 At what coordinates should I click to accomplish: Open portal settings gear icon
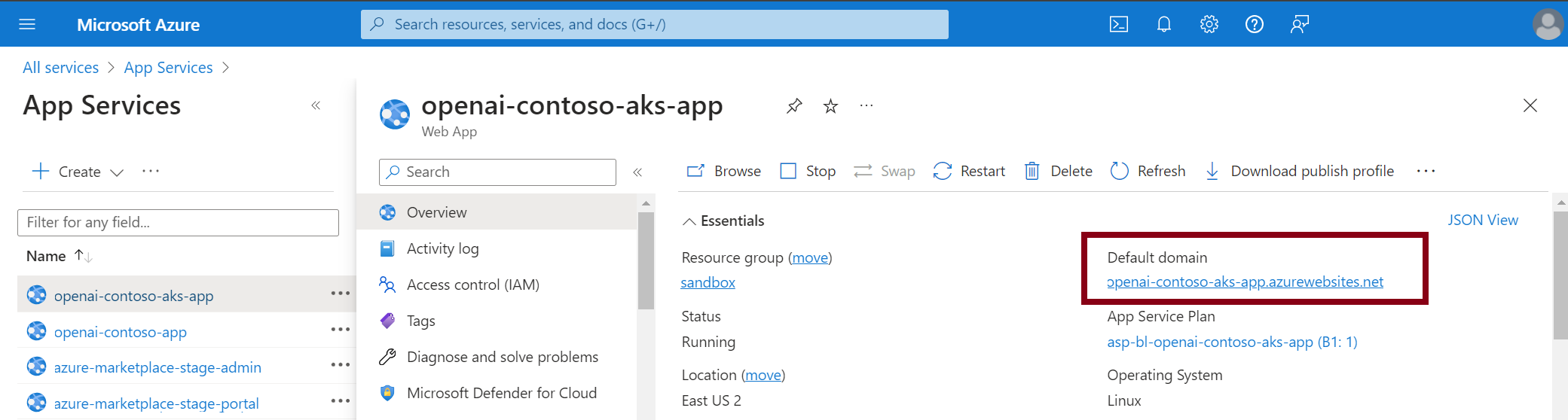tap(1209, 25)
